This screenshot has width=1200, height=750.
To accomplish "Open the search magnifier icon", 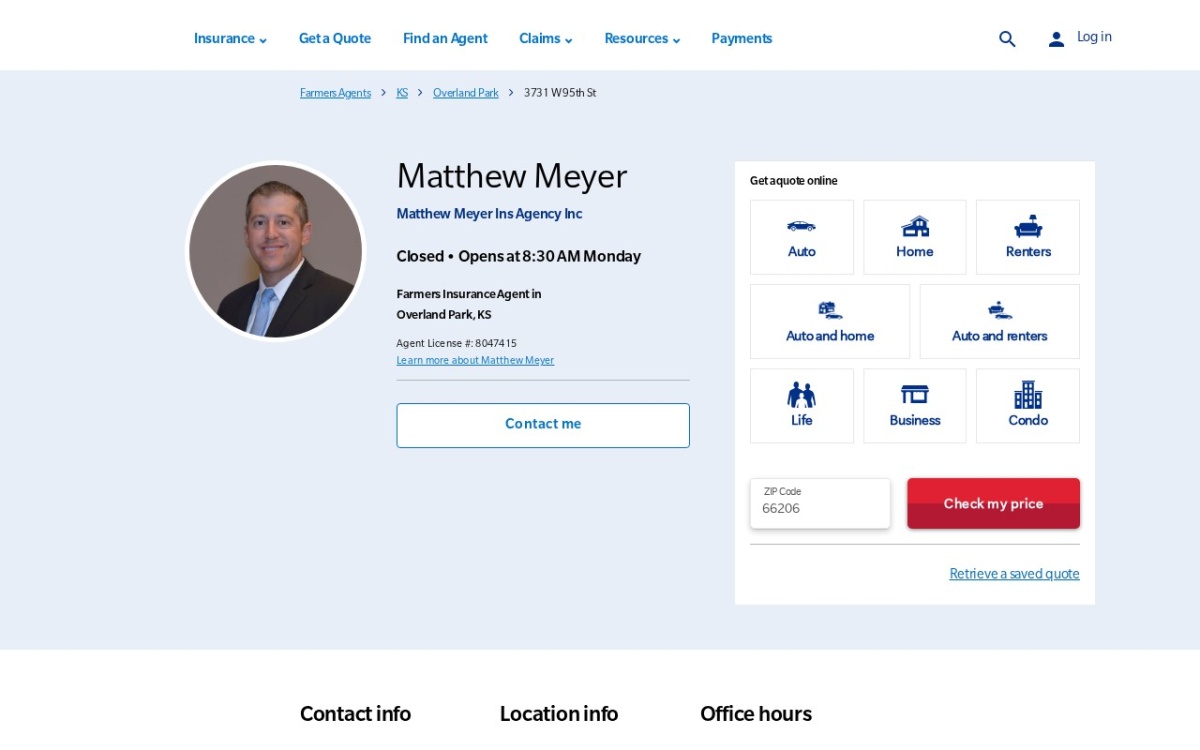I will [1007, 39].
